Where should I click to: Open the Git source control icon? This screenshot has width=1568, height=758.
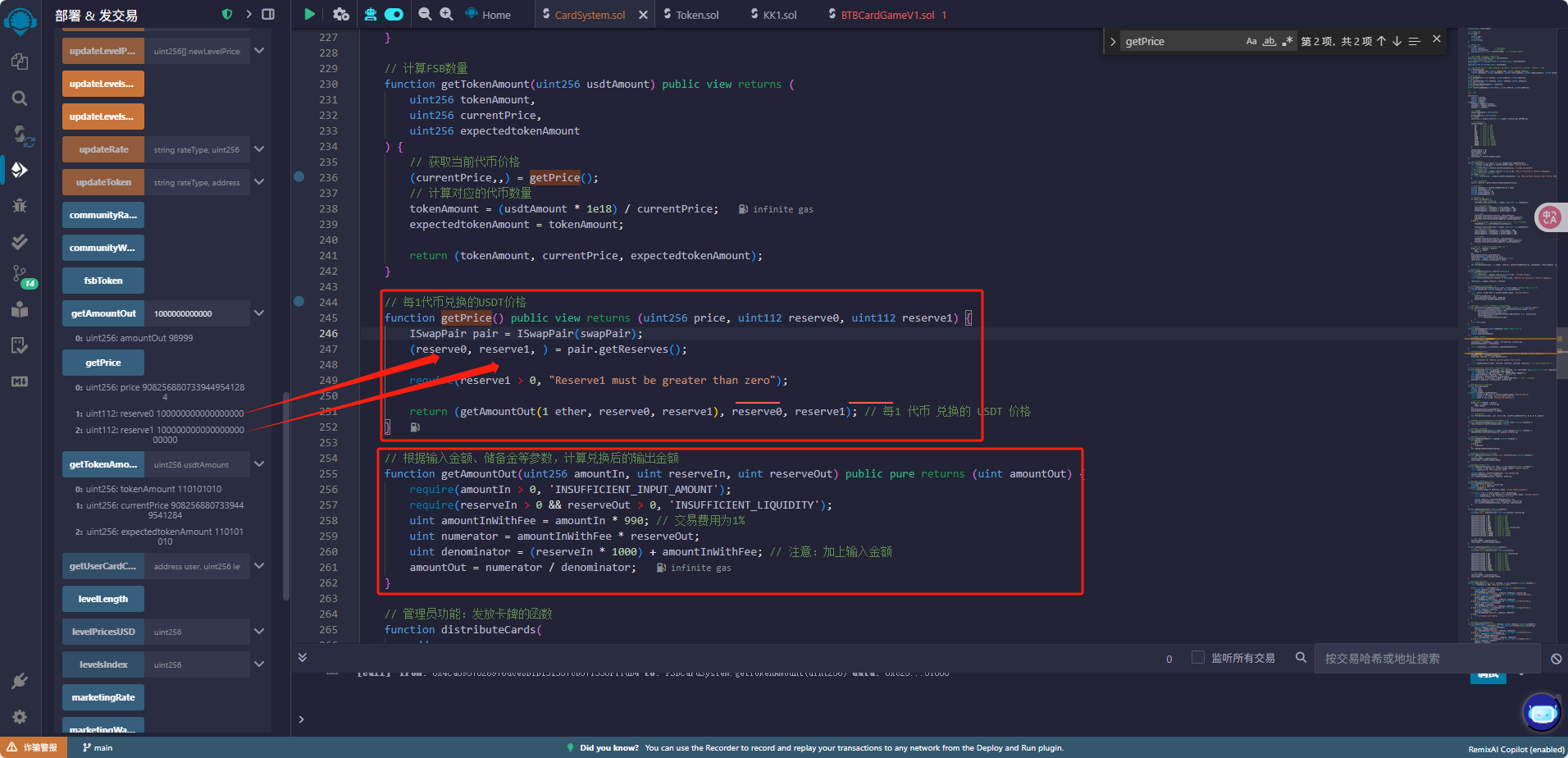click(20, 275)
